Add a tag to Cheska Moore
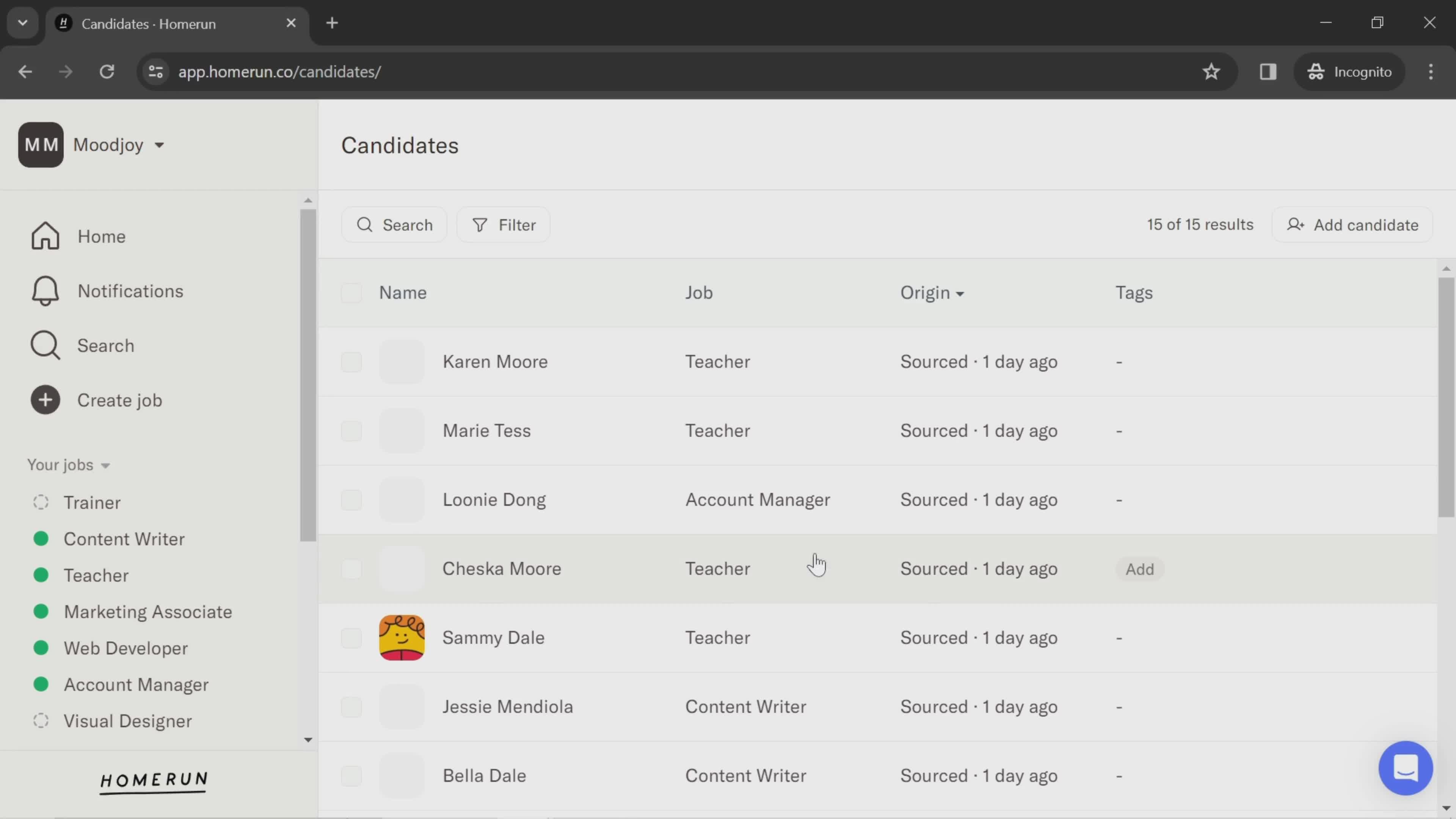The height and width of the screenshot is (819, 1456). click(x=1139, y=569)
